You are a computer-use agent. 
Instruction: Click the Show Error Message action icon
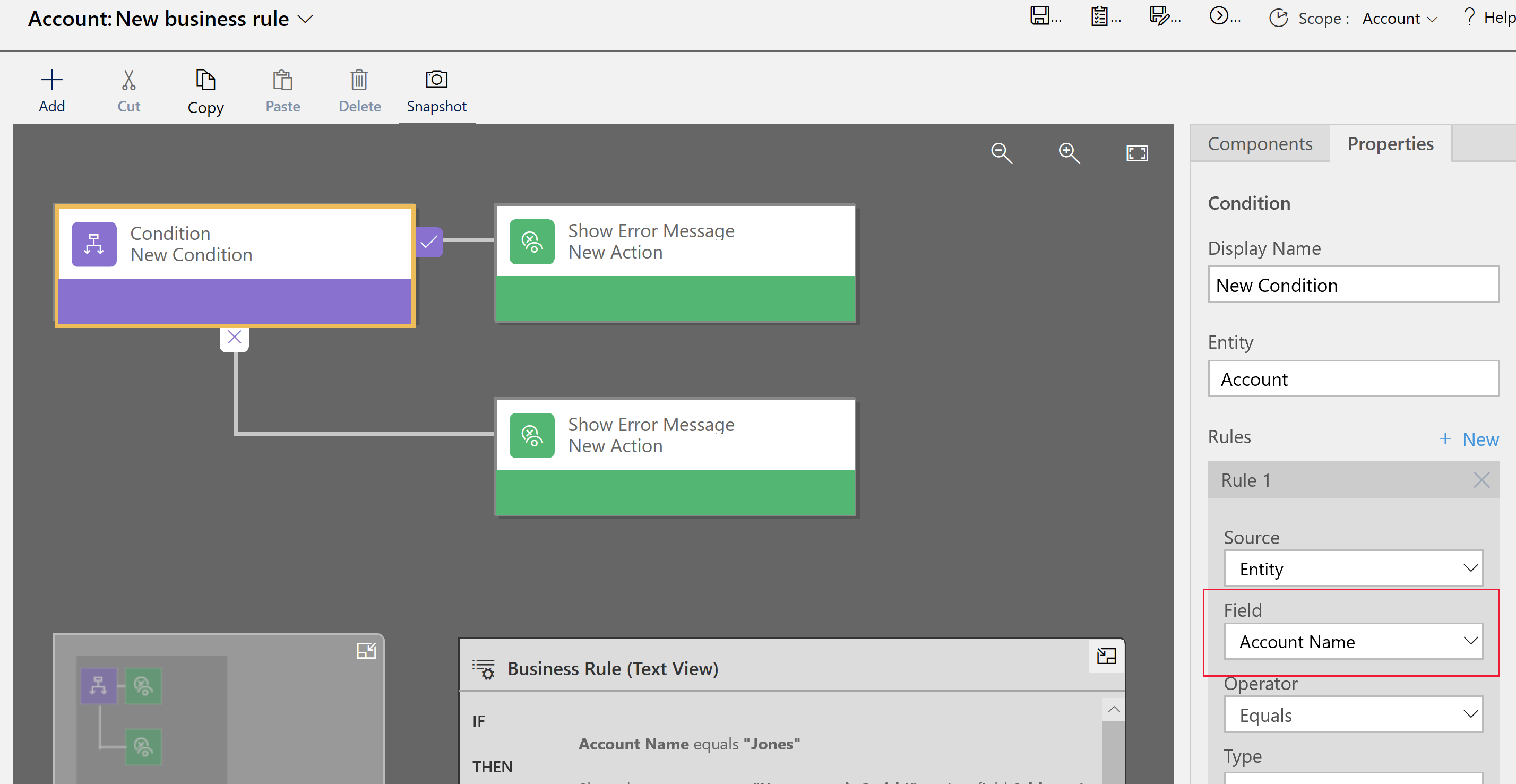[530, 240]
